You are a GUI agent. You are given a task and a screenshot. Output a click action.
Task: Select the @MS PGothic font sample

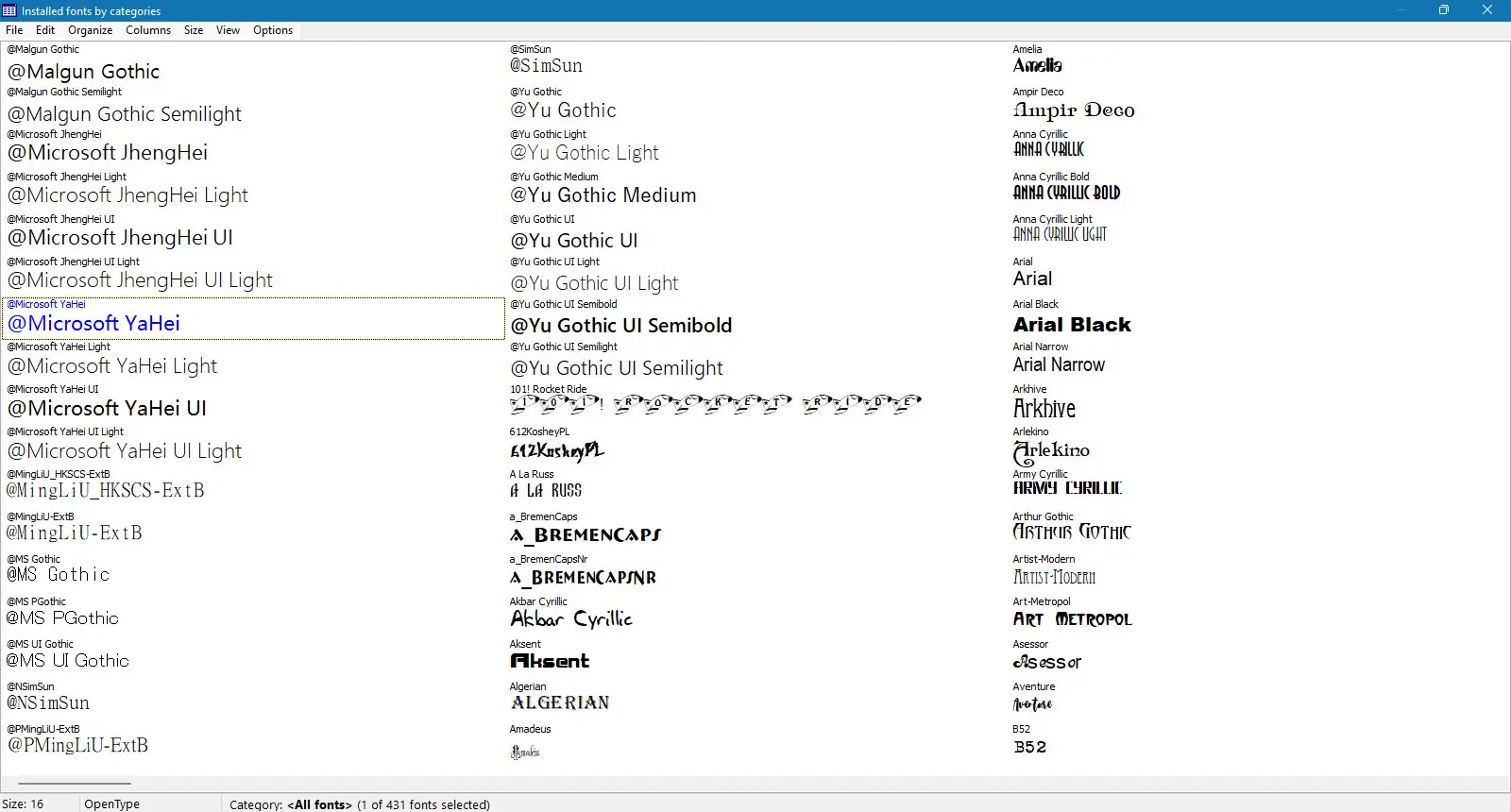62,618
